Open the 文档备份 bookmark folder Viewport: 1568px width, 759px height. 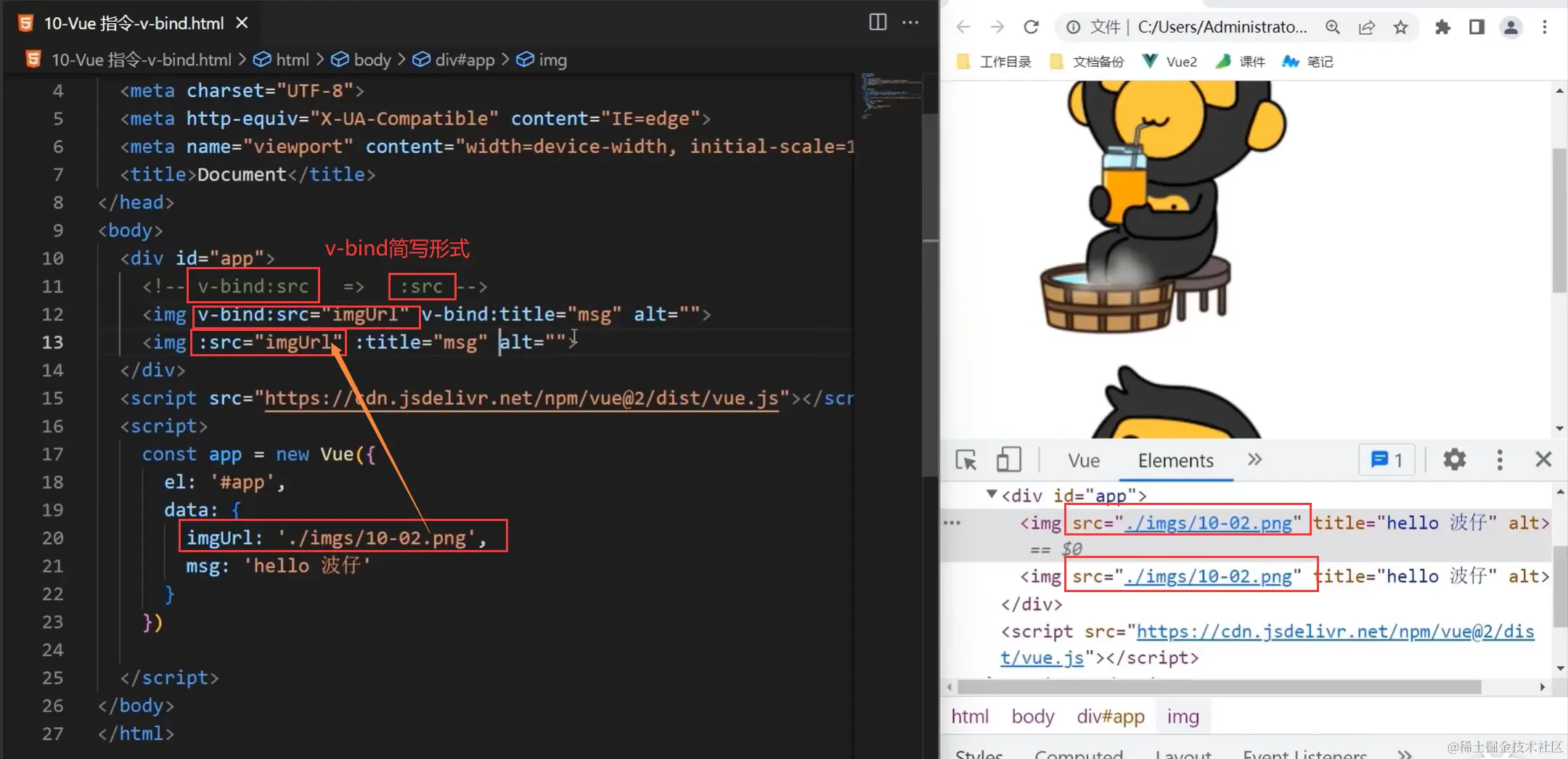(x=1087, y=62)
